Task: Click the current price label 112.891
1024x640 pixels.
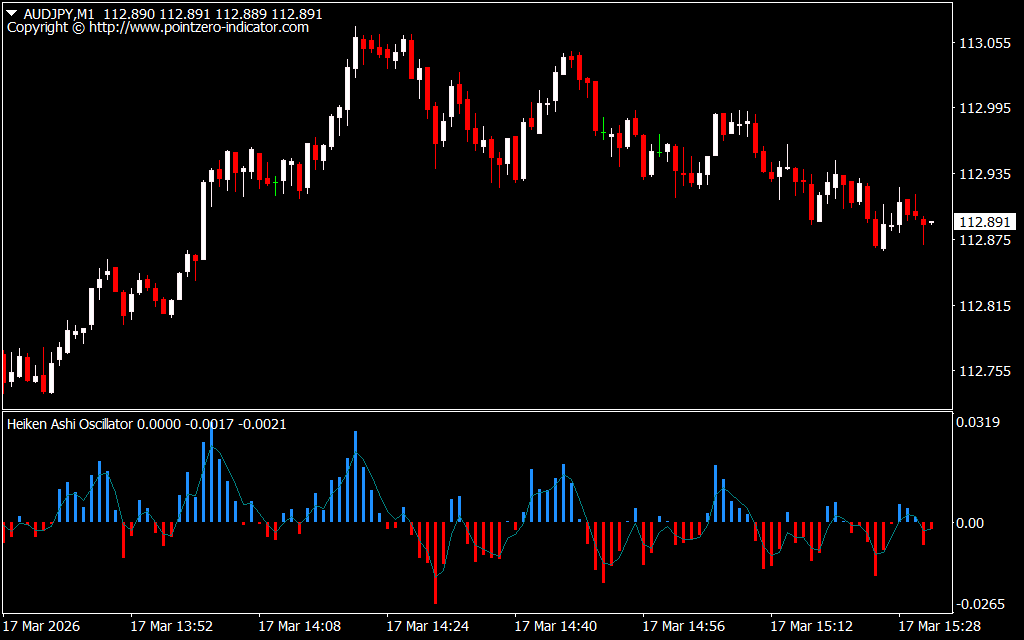Action: [985, 222]
